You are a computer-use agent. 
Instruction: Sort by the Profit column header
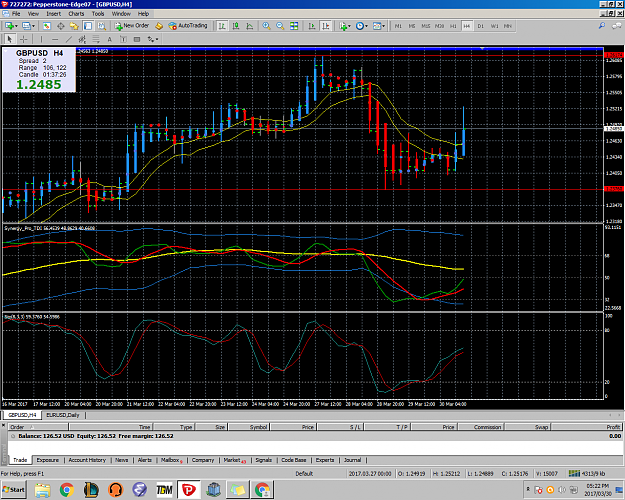point(586,427)
